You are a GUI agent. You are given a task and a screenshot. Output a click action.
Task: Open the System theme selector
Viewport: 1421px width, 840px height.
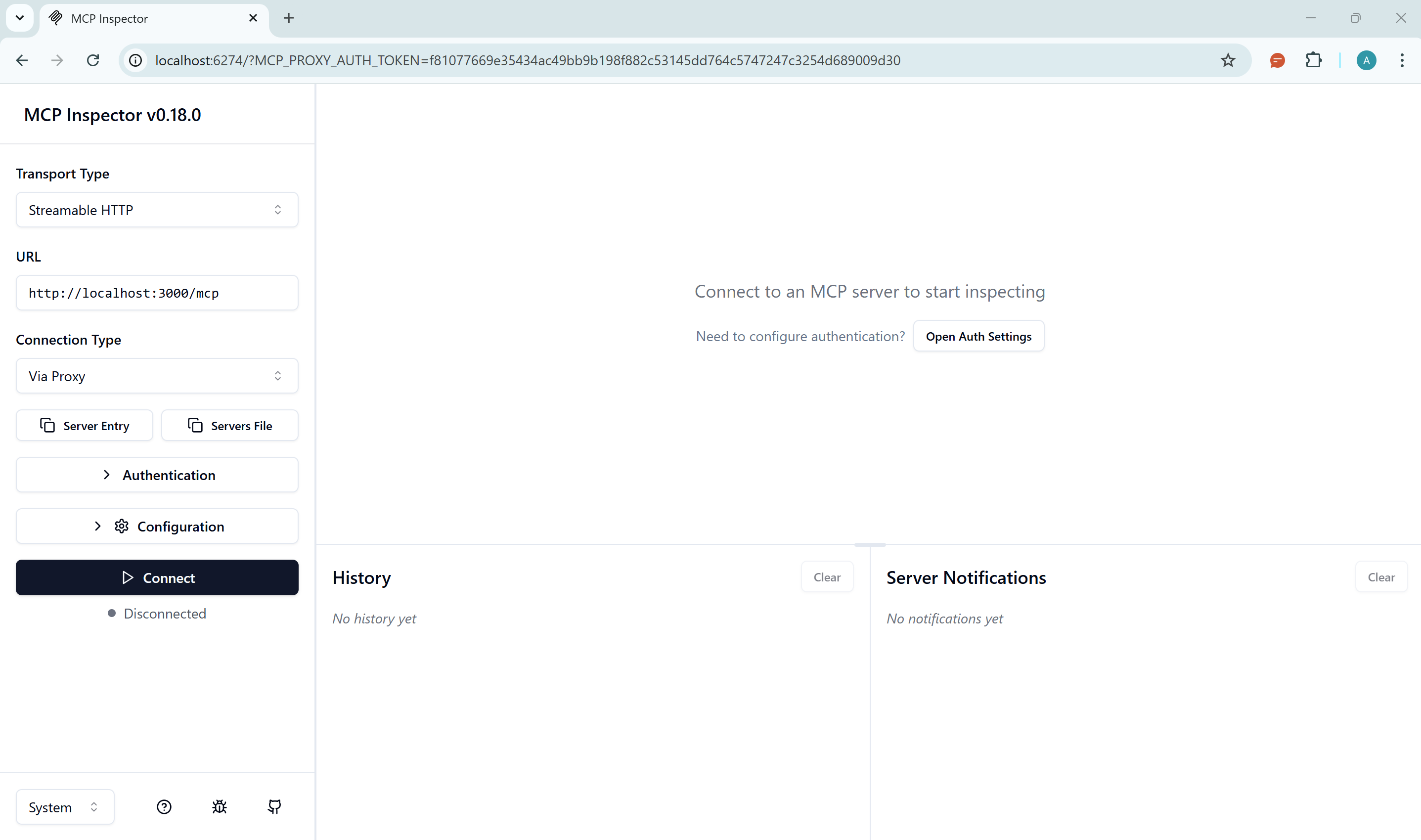click(64, 807)
